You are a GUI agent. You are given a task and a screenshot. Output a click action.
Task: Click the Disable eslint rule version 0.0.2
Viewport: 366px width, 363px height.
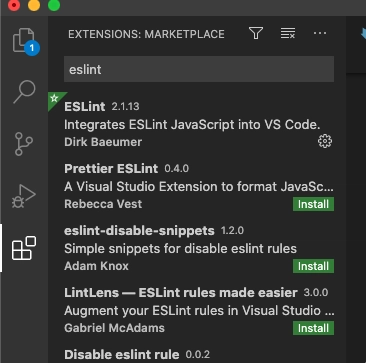(198, 354)
